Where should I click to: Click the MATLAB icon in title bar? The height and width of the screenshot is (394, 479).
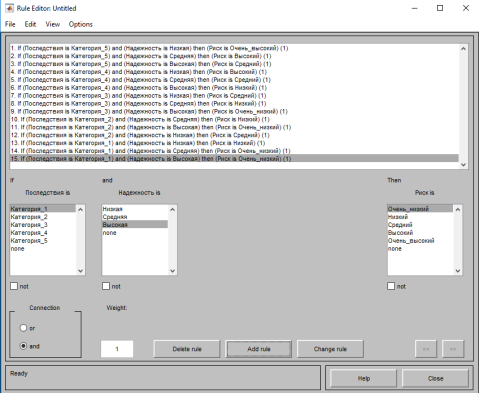(9, 8)
